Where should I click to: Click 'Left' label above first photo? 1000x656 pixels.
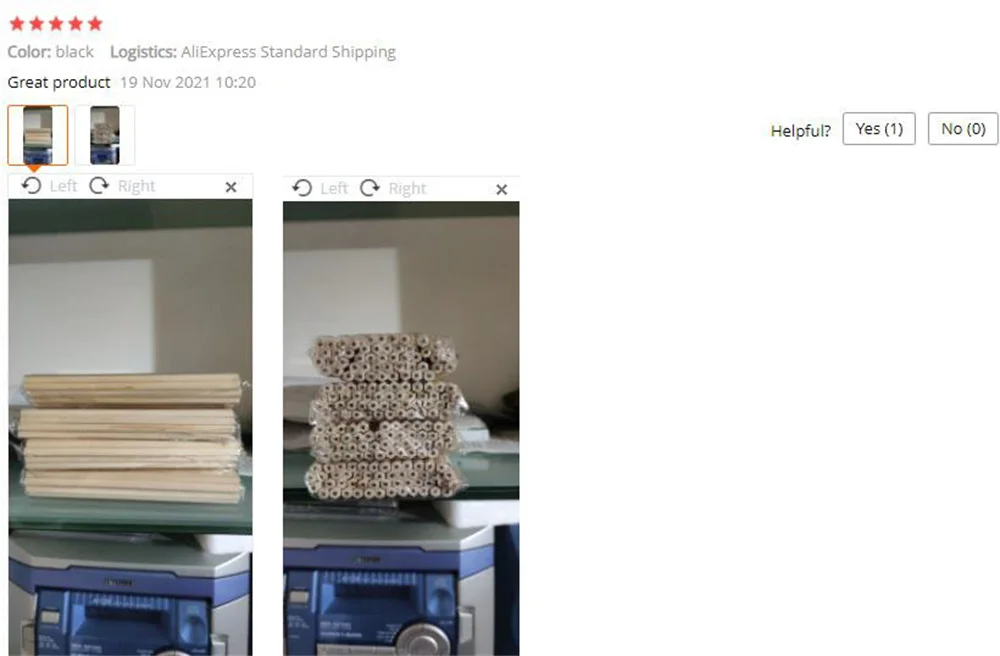(x=63, y=186)
